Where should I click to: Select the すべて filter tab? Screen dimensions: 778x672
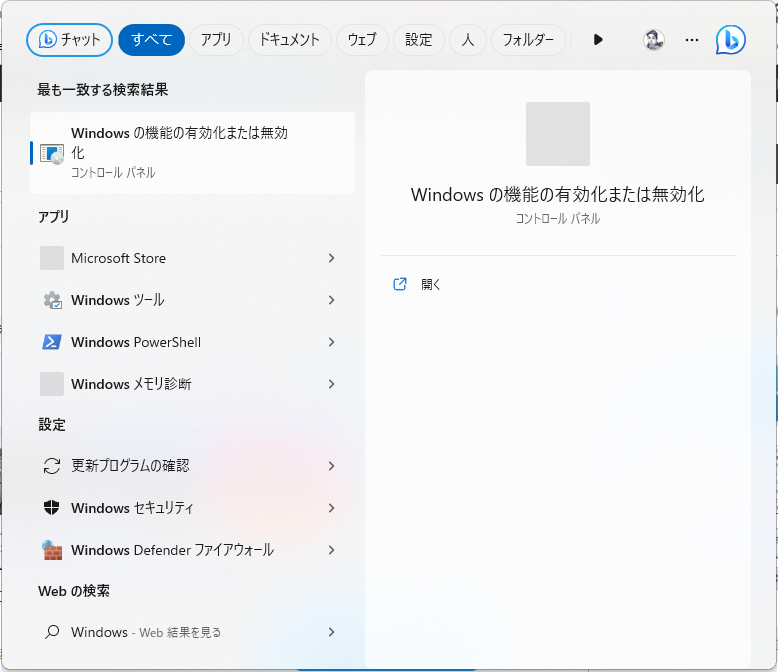(x=151, y=40)
